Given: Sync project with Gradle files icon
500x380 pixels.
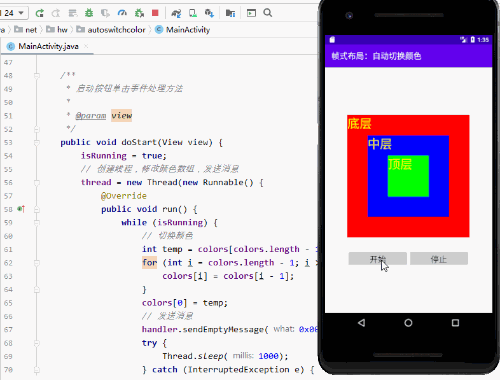Looking at the screenshot, I should (176, 13).
